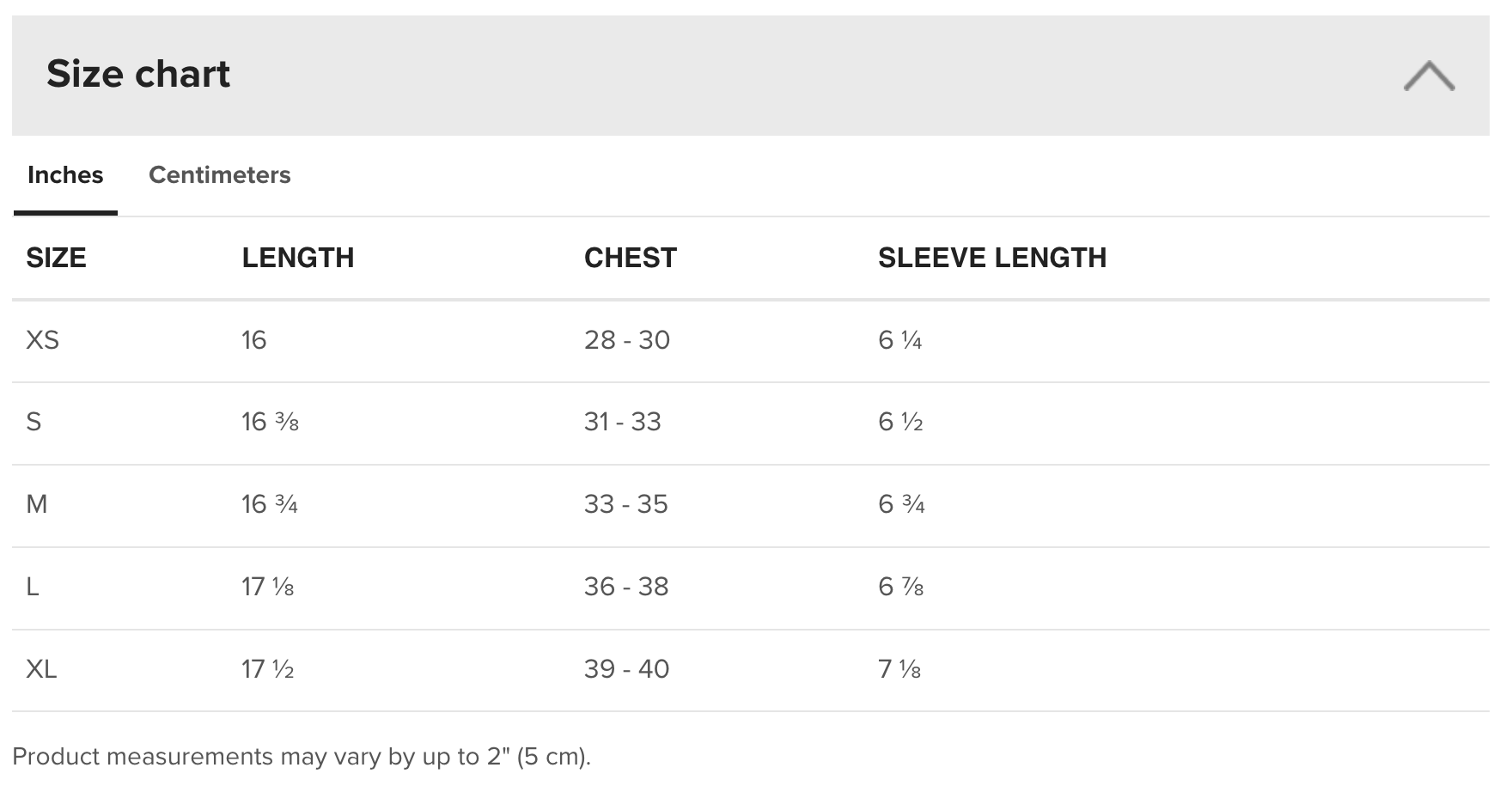Click the 7 ⅛ sleeve length value
This screenshot has width=1512, height=792.
899,669
